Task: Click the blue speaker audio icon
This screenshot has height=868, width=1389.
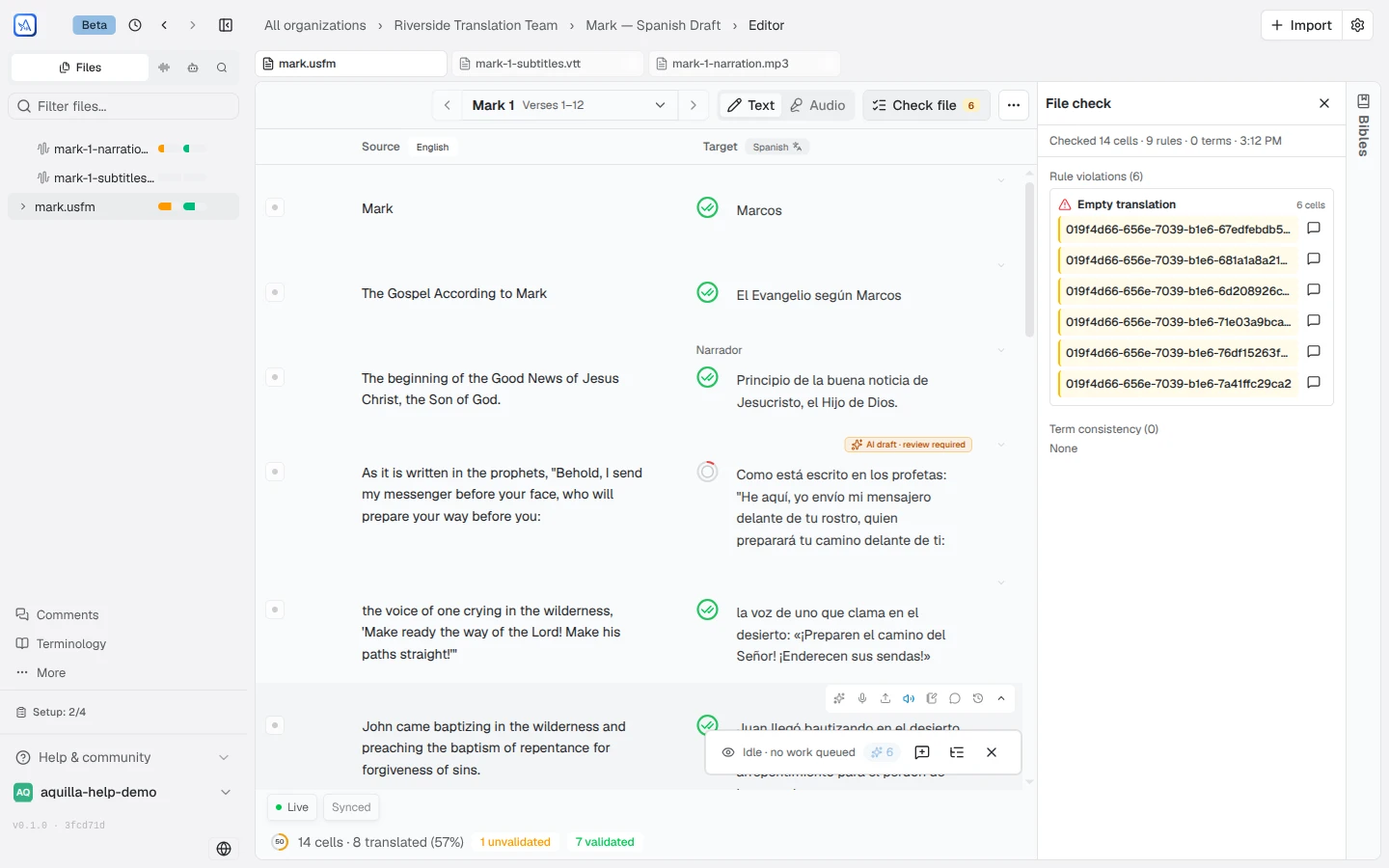Action: [909, 698]
